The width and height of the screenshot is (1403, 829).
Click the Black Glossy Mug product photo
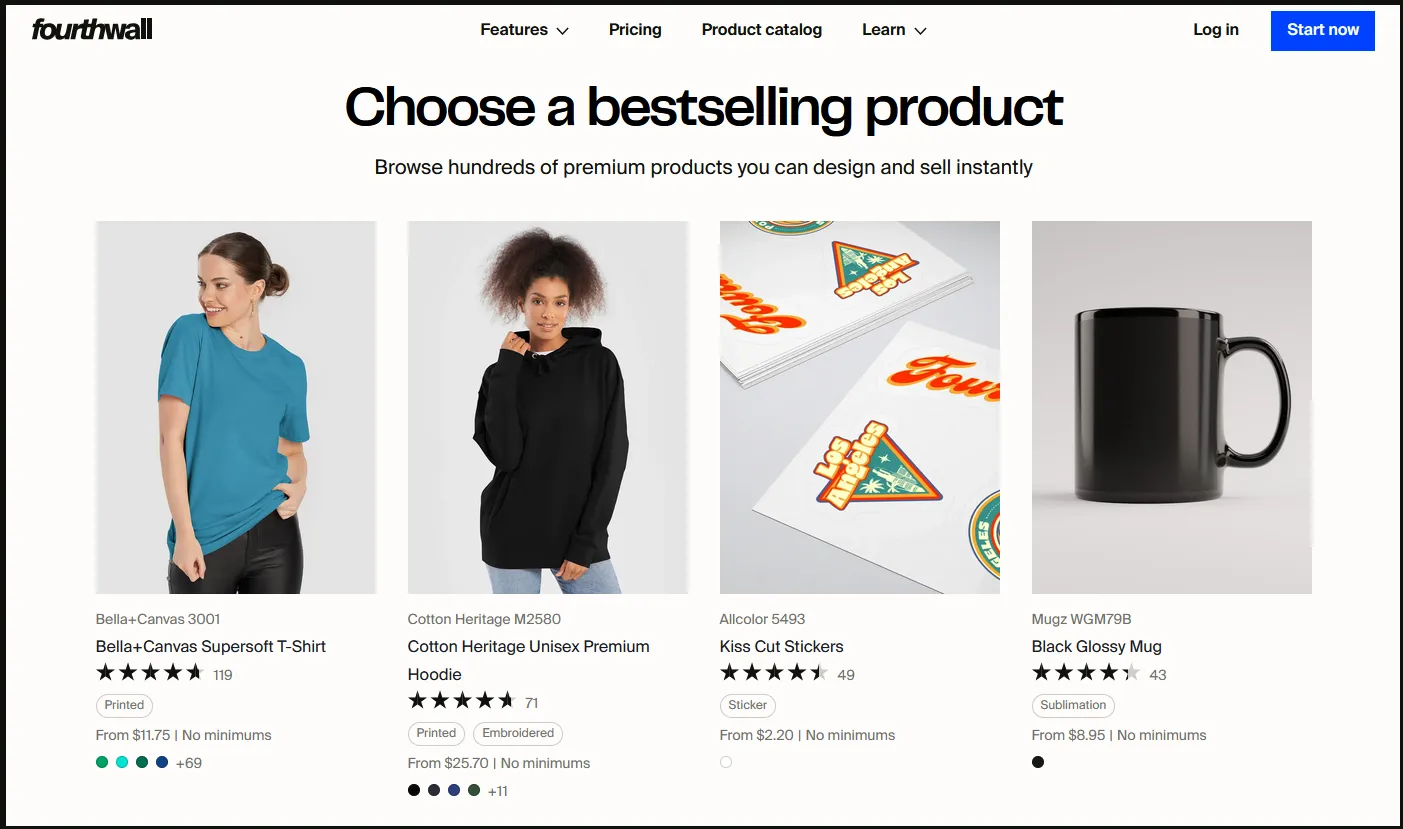(1171, 406)
